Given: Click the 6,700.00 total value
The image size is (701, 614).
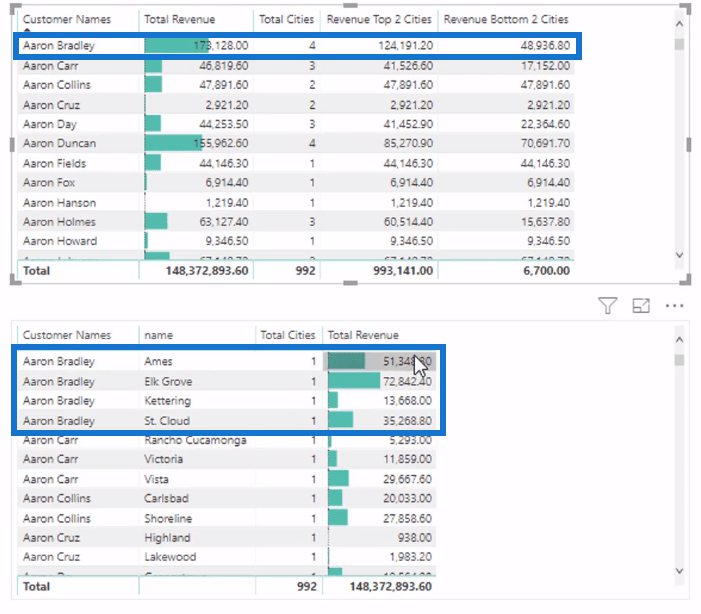Looking at the screenshot, I should pyautogui.click(x=546, y=271).
